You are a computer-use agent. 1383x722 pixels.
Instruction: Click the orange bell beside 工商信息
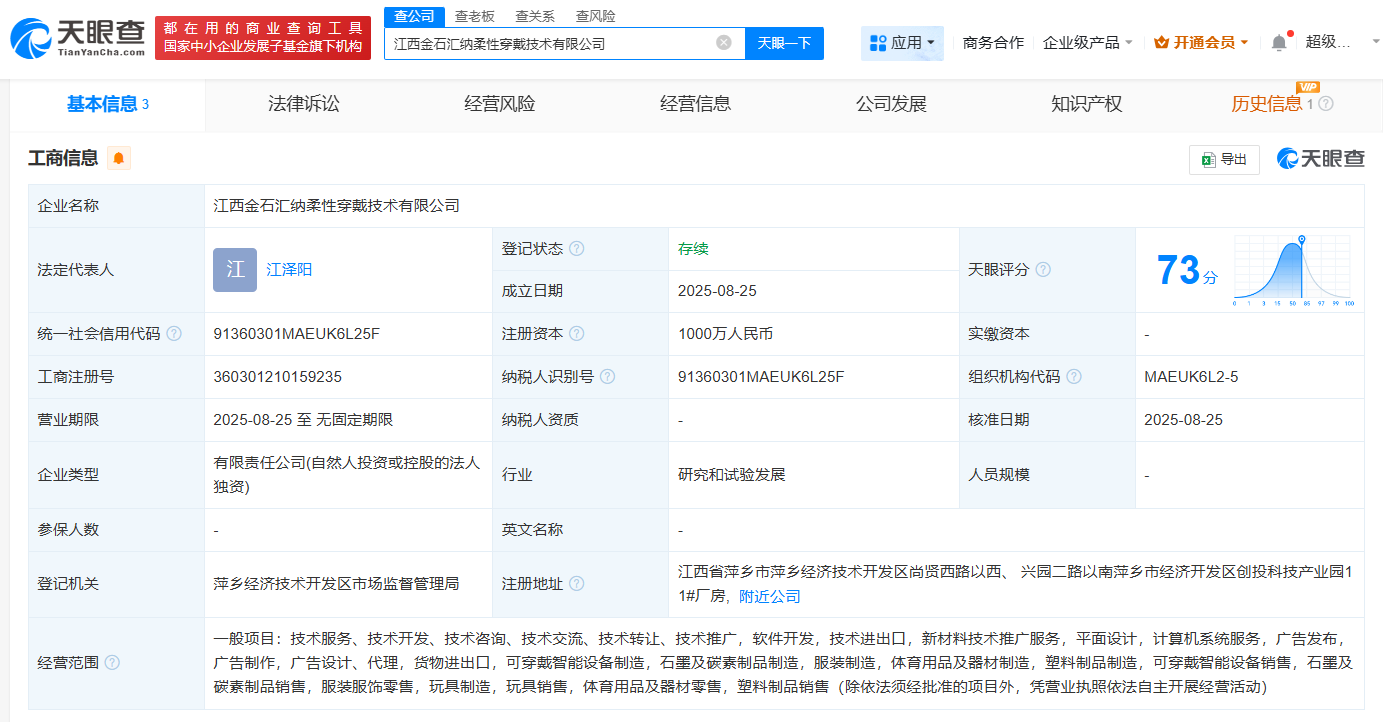coord(119,158)
